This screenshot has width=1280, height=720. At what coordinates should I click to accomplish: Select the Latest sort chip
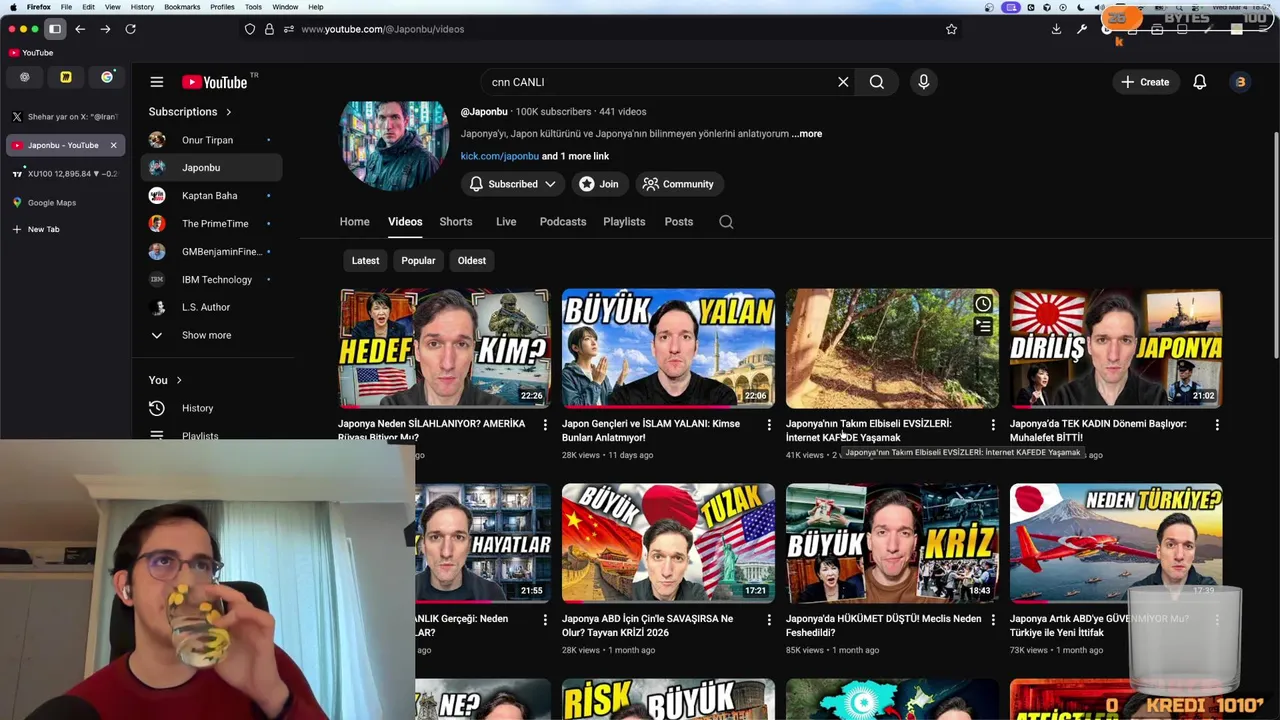pos(365,261)
